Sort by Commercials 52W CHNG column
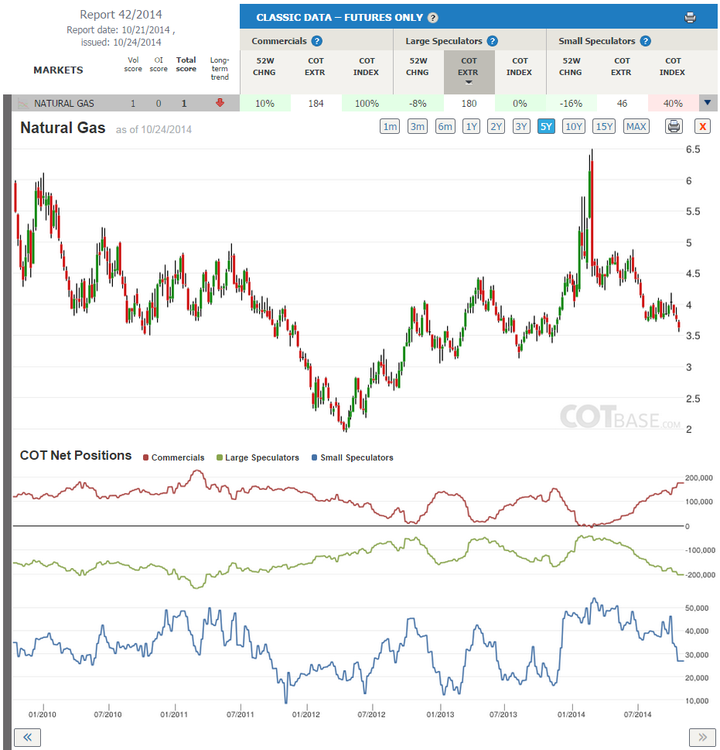This screenshot has height=750, width=720. point(265,66)
